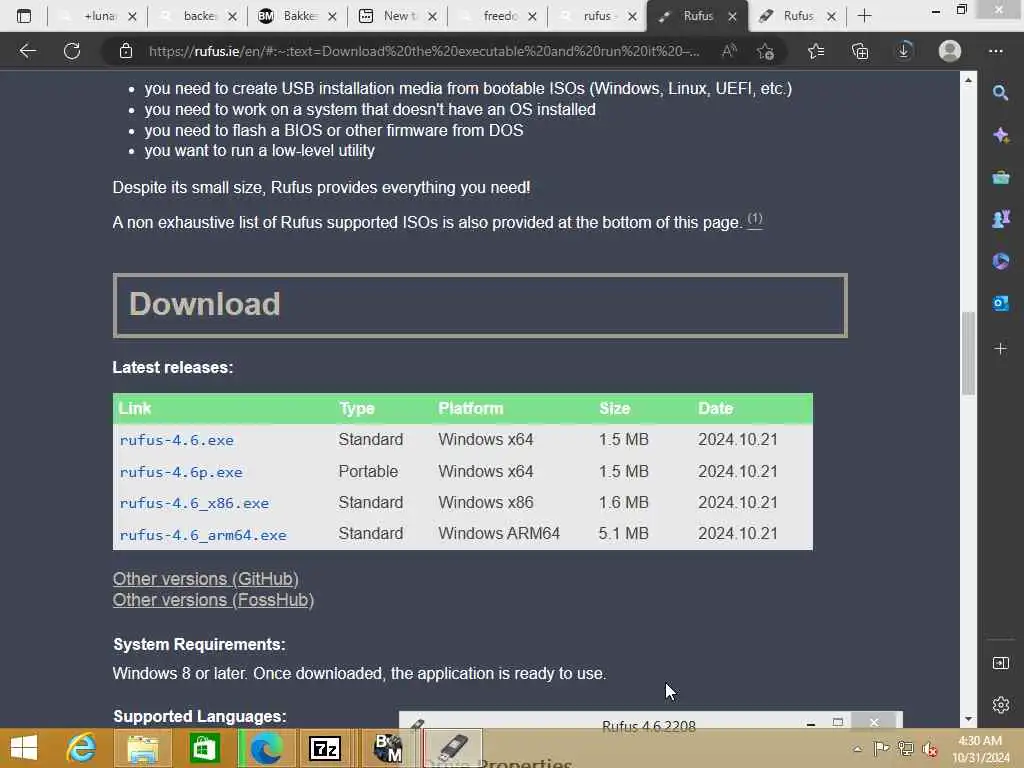
Task: Click the address bar URL
Action: pos(424,51)
